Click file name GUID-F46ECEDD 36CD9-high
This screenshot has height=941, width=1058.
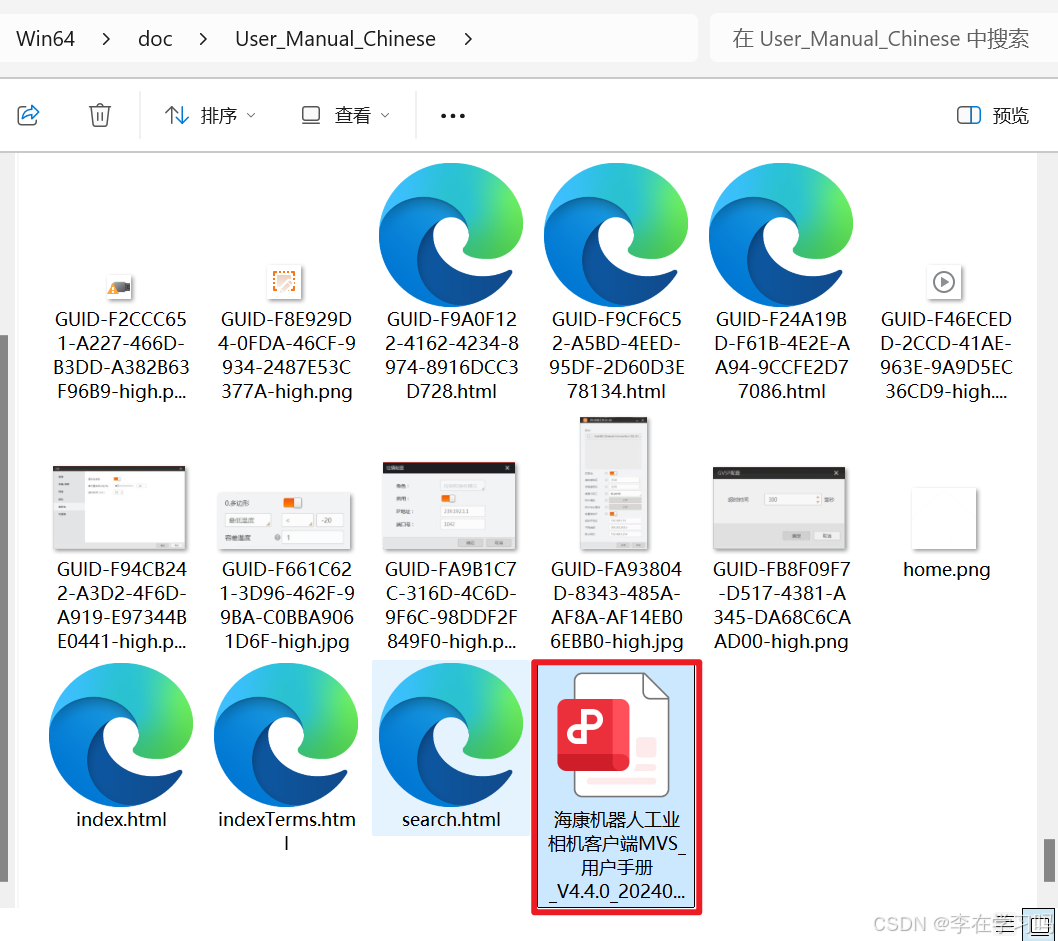click(946, 355)
